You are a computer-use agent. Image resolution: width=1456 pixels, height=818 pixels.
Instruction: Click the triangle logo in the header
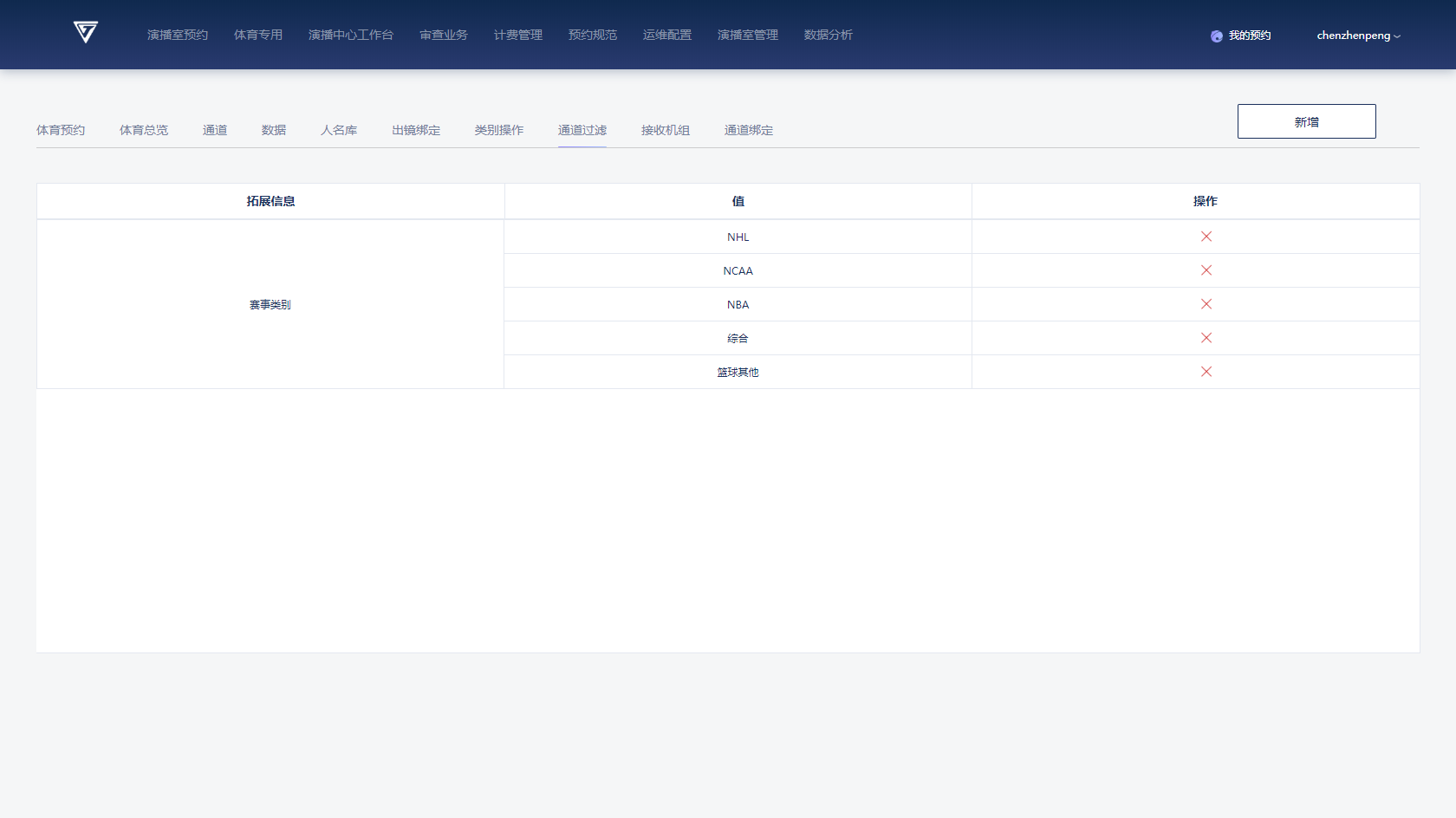pos(85,33)
